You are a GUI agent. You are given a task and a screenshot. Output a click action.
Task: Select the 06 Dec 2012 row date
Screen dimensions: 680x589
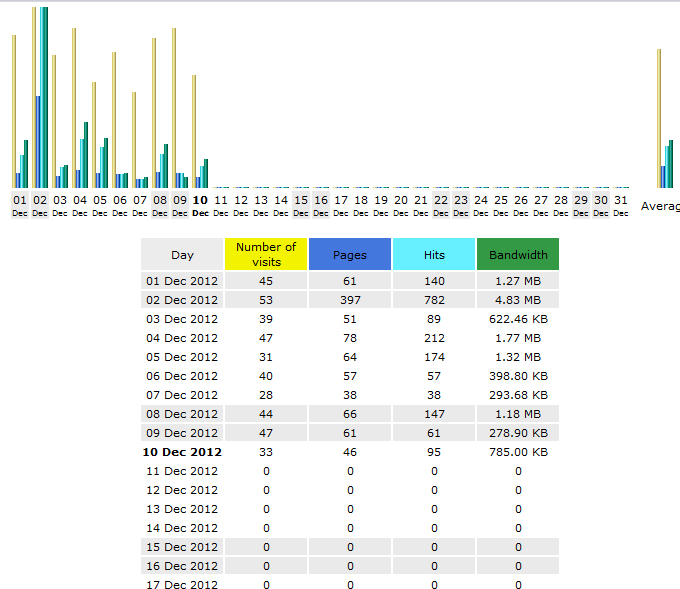click(x=182, y=376)
